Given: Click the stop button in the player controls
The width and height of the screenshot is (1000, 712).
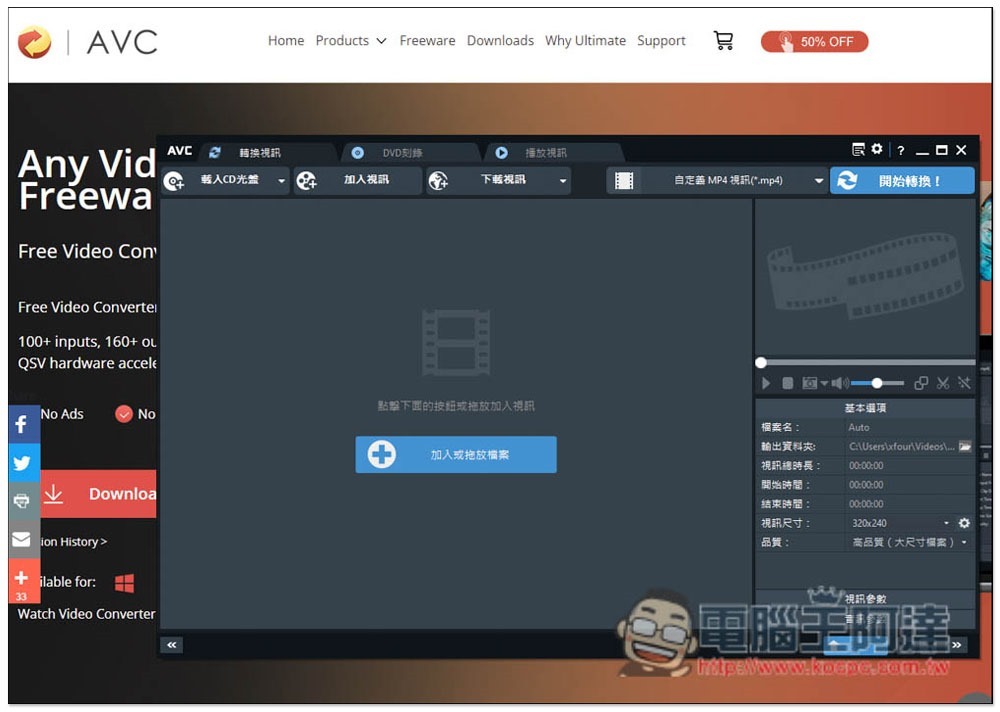Looking at the screenshot, I should click(788, 383).
